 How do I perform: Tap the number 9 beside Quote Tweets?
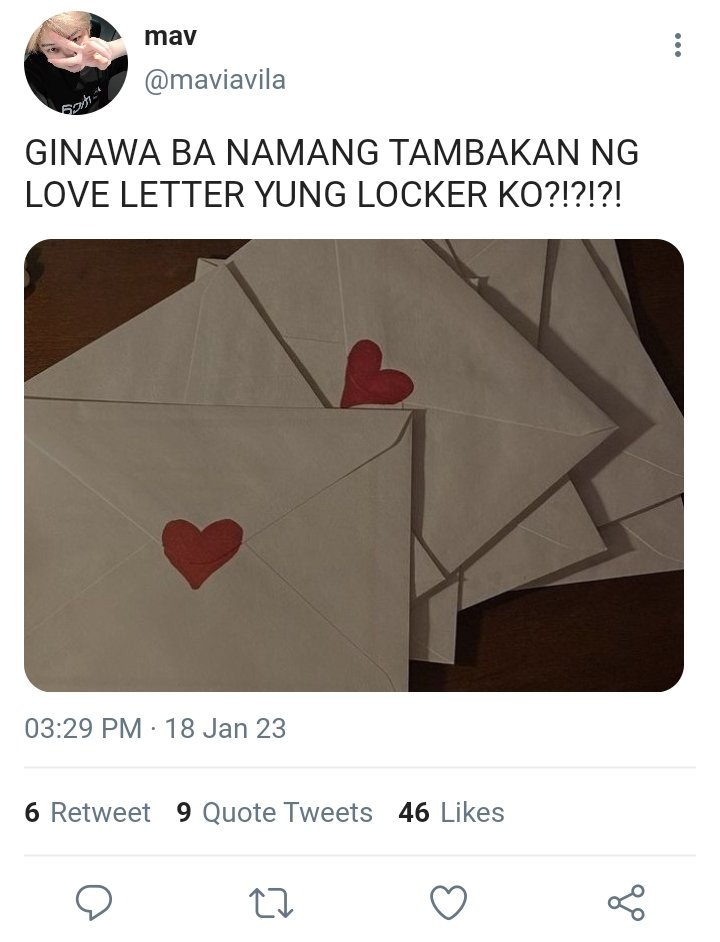(184, 812)
